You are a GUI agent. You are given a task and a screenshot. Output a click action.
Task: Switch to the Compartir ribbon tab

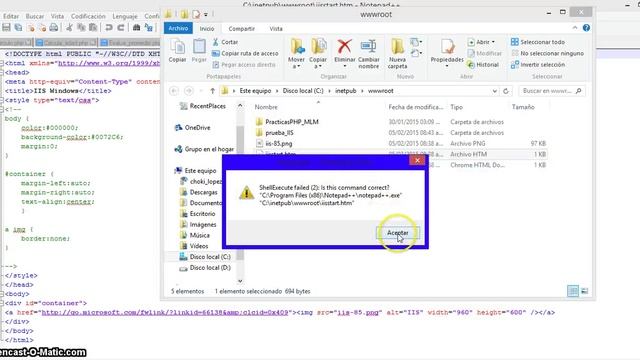(241, 29)
